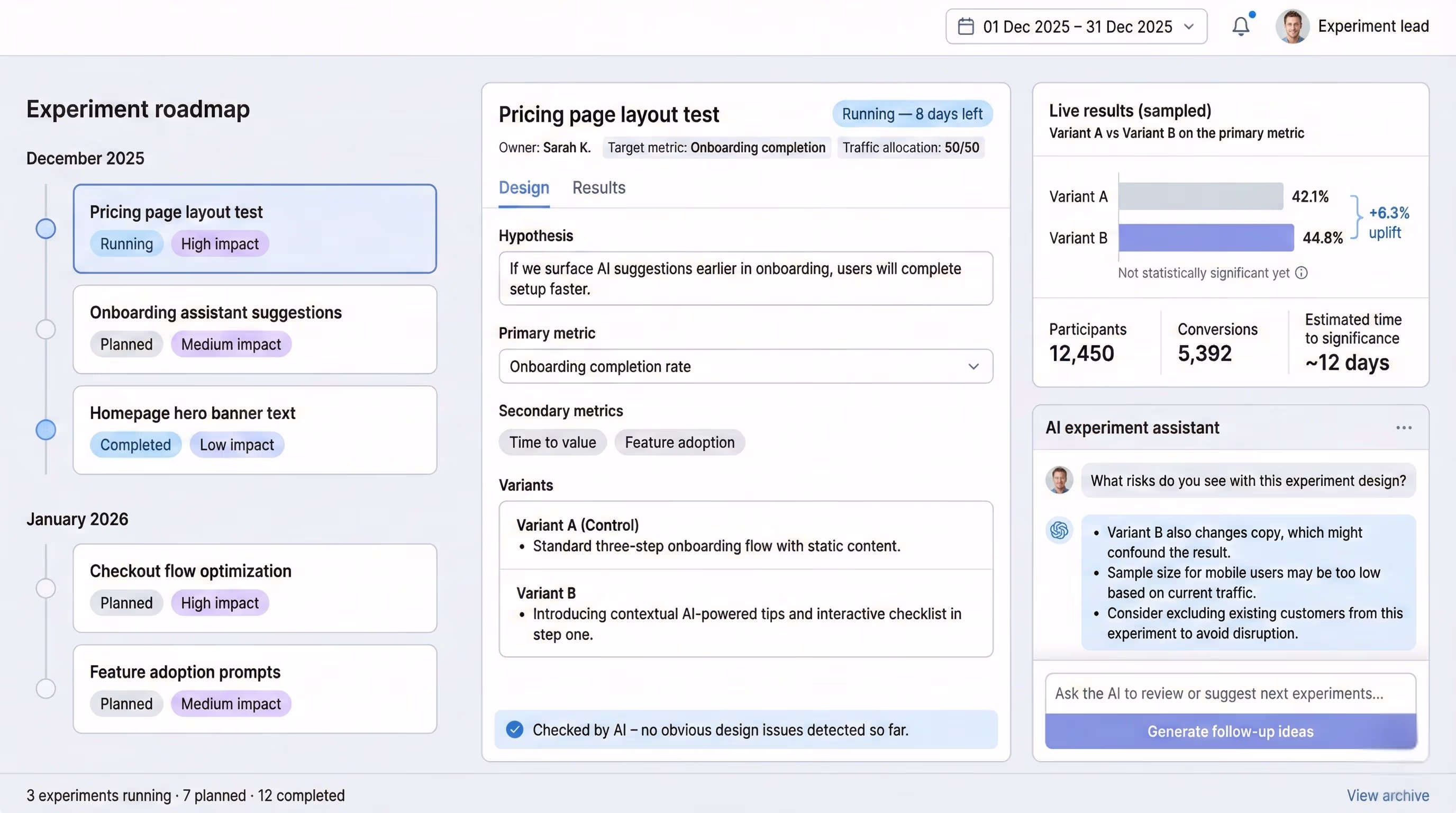Click the Experiment lead avatar photo

(1293, 26)
